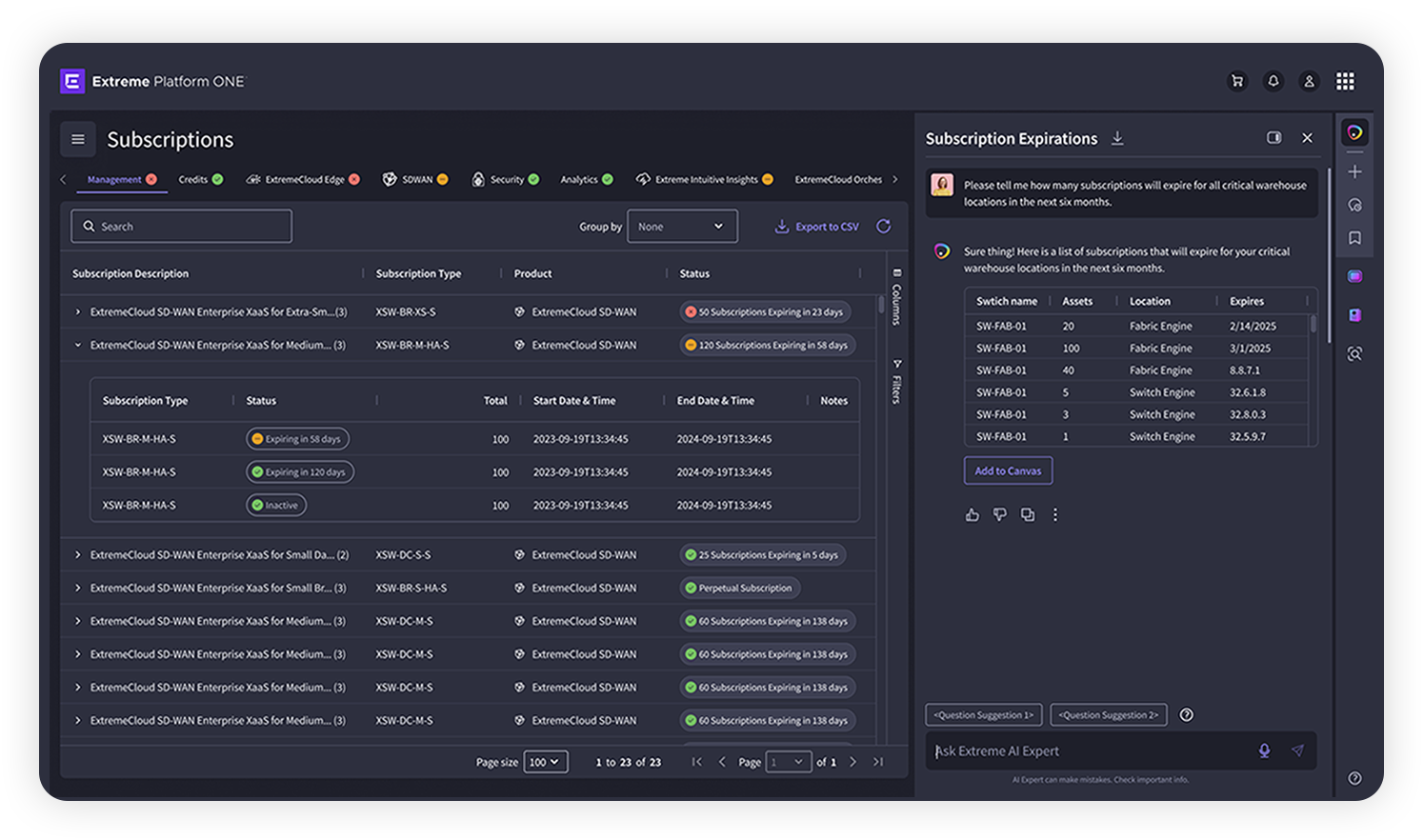Open notifications bell icon
Screen dimensions: 1424x840
coord(1274,82)
